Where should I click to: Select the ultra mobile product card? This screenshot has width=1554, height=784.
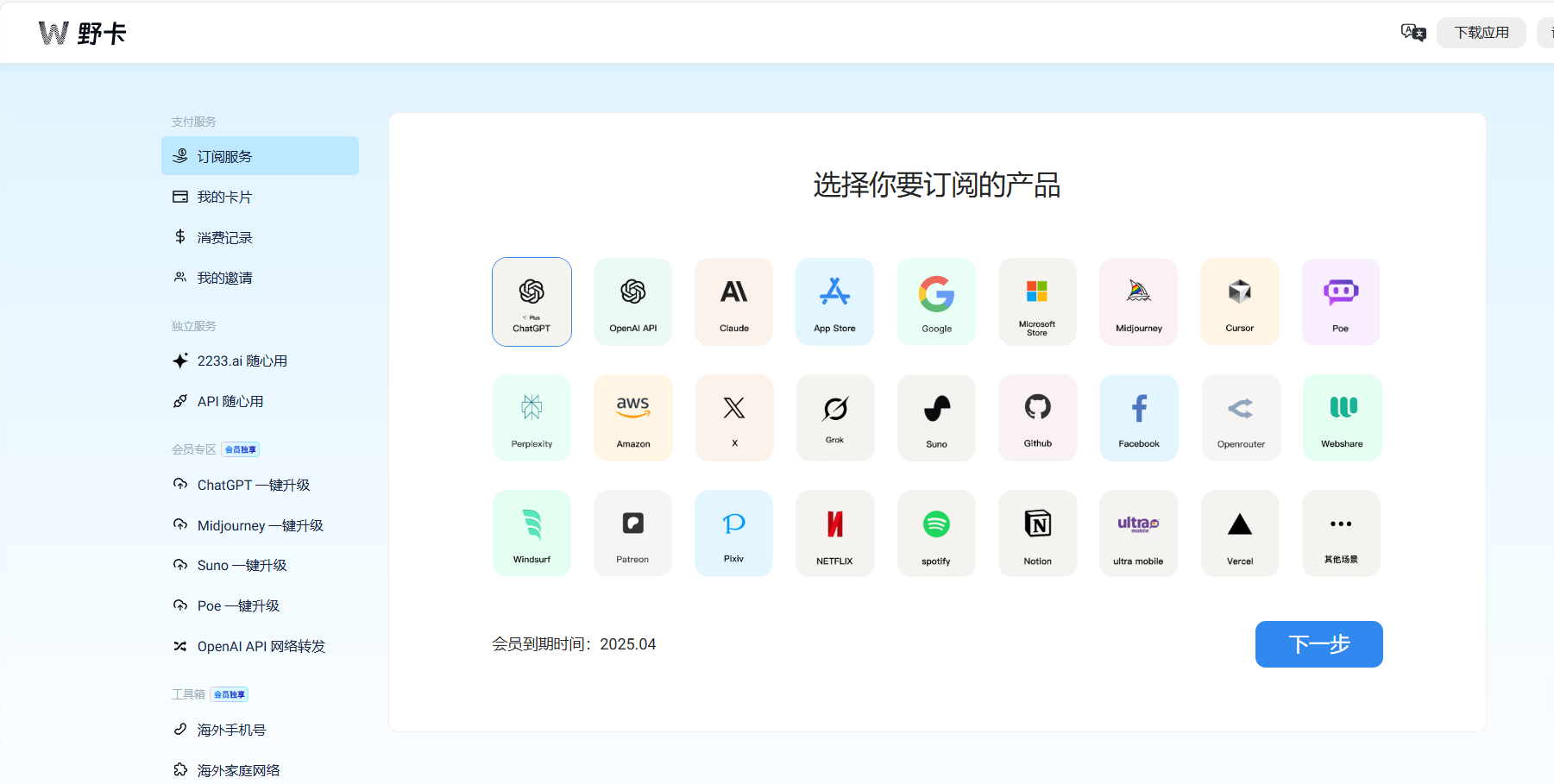click(x=1138, y=533)
